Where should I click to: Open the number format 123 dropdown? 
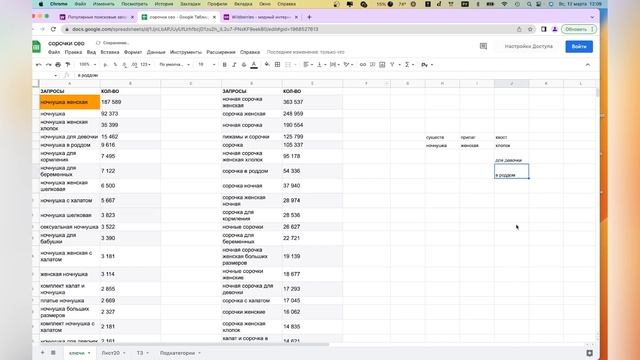tap(145, 64)
